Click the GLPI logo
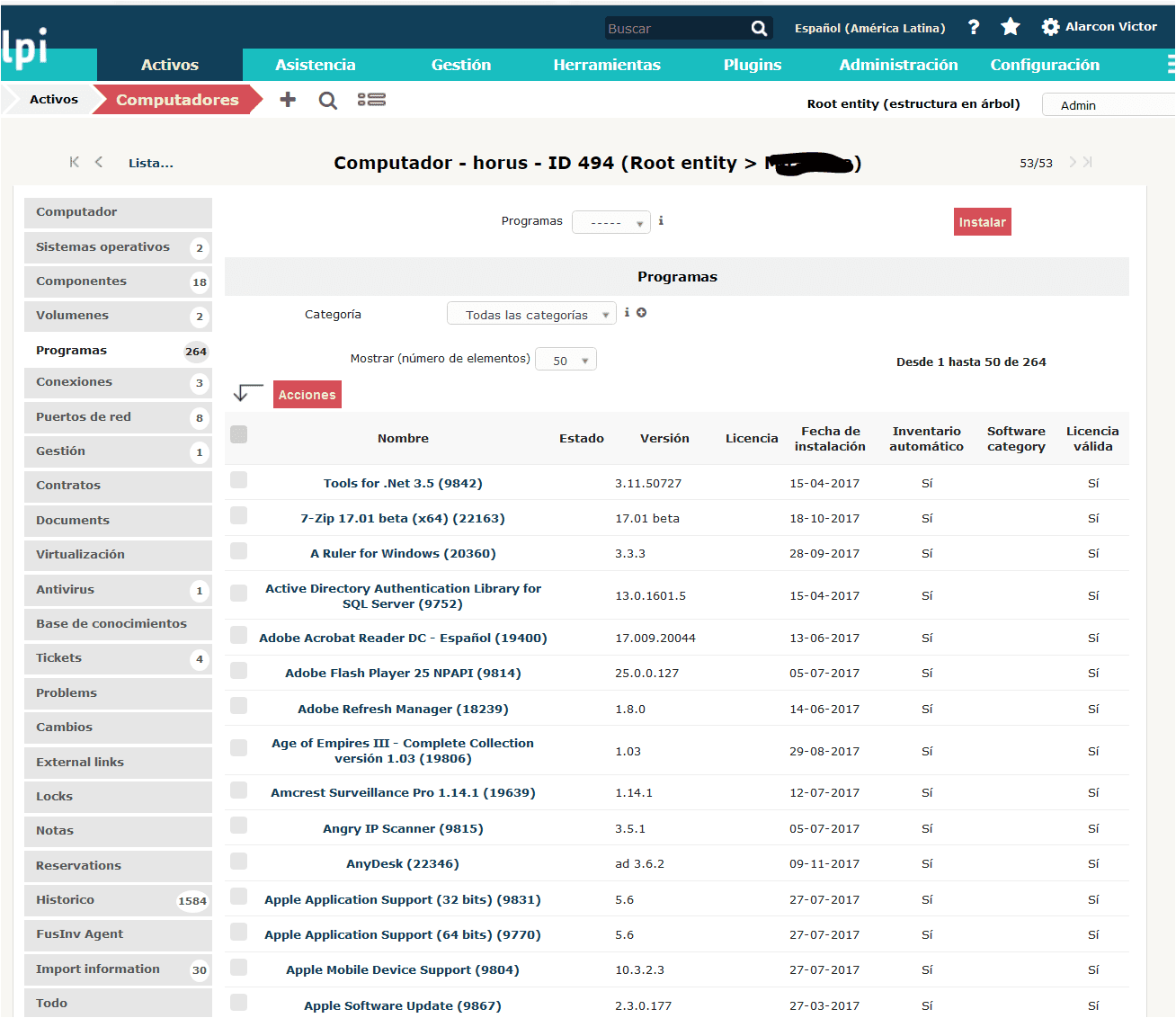1176x1018 pixels. pyautogui.click(x=25, y=47)
